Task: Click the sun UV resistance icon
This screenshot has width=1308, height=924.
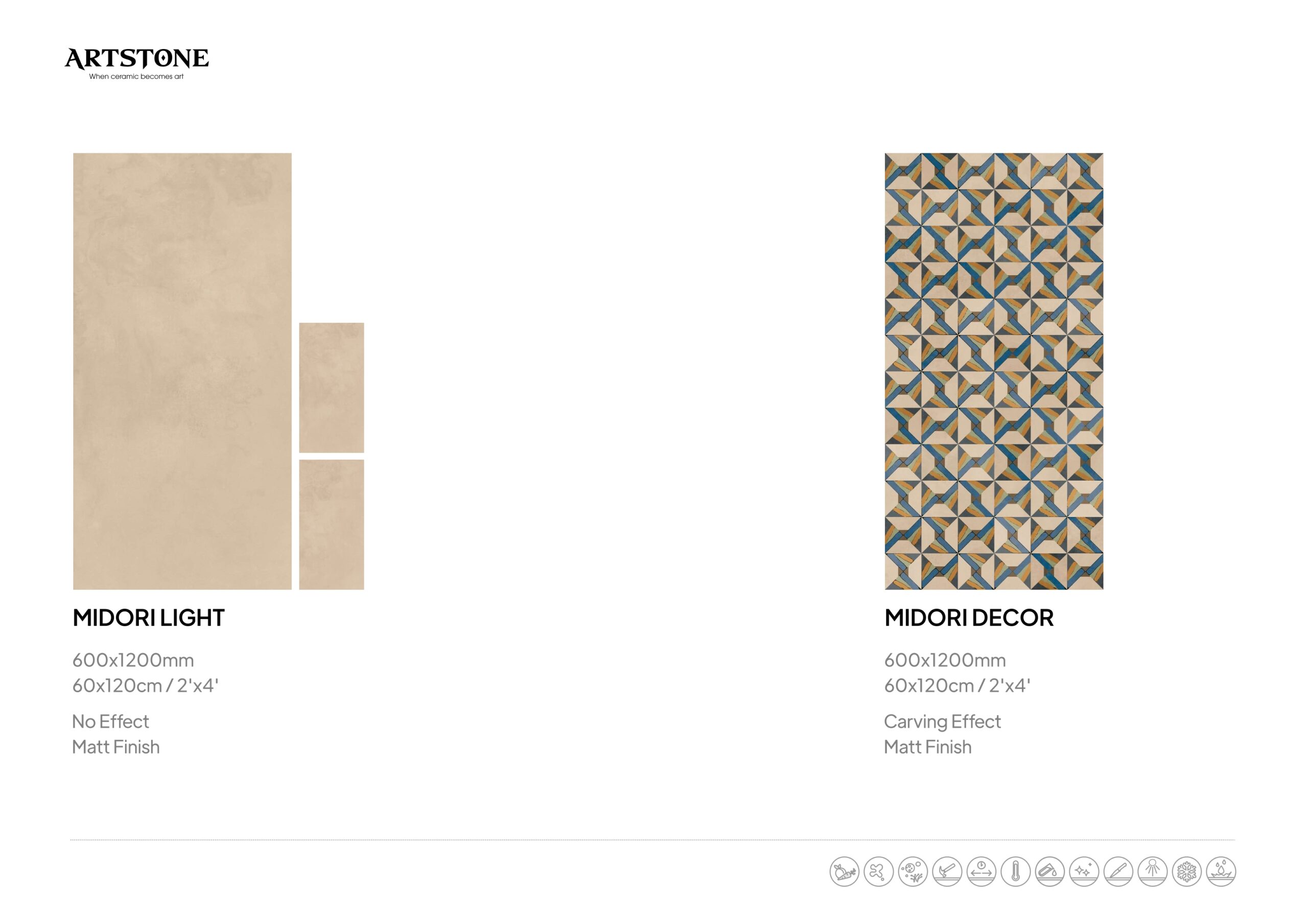Action: [1153, 871]
